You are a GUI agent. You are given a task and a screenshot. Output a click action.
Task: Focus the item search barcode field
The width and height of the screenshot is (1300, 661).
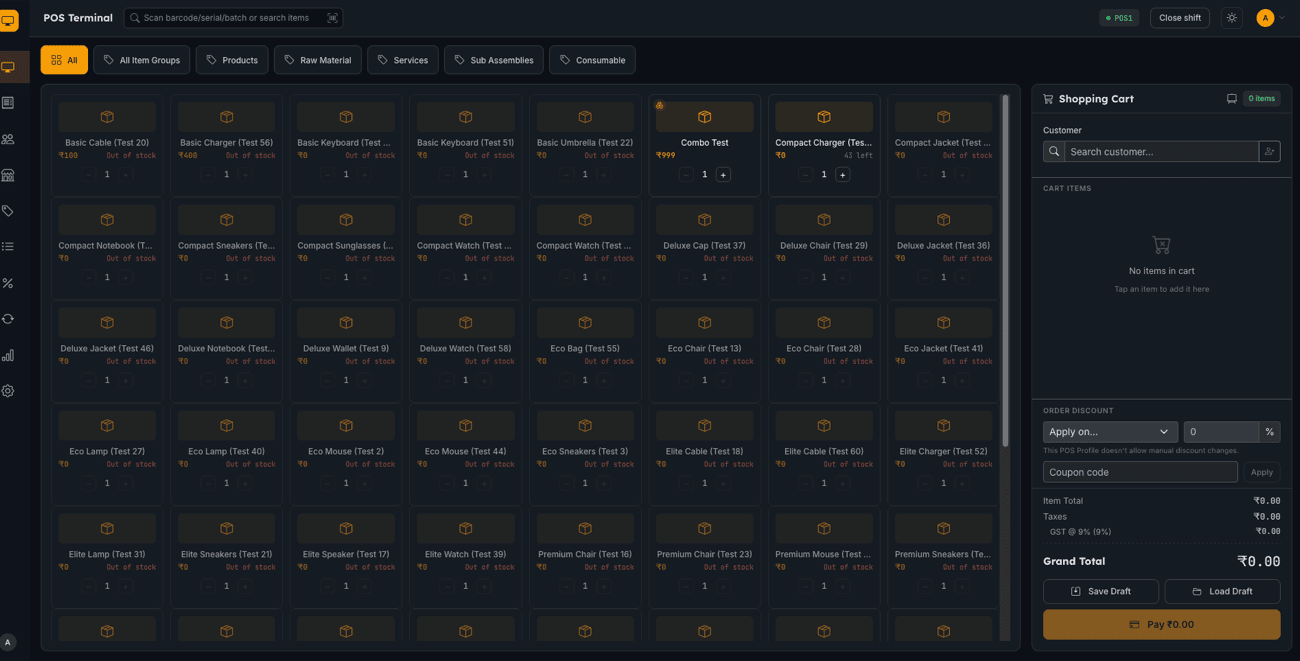click(233, 18)
